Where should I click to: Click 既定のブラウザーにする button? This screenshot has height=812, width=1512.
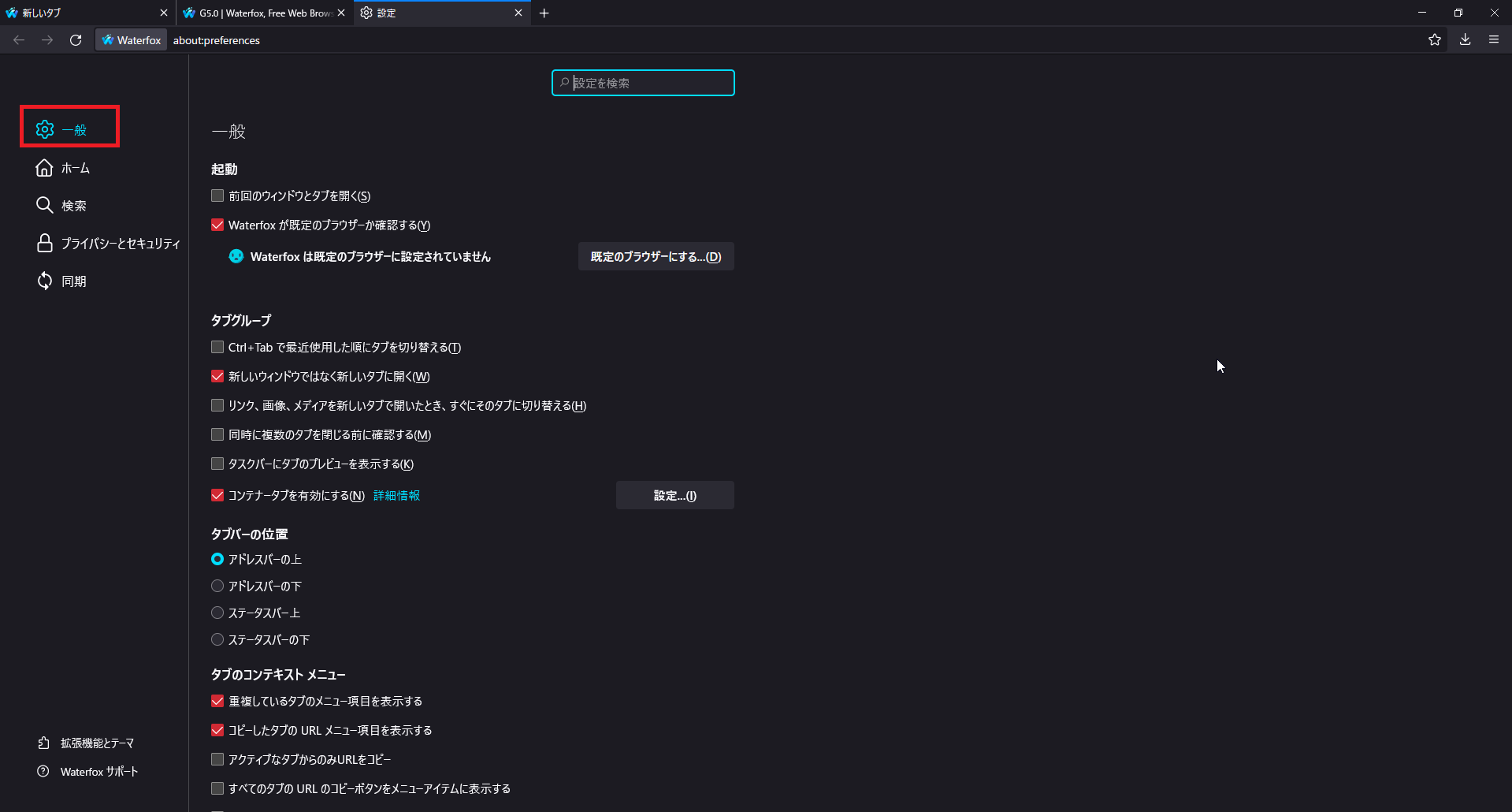[x=656, y=256]
